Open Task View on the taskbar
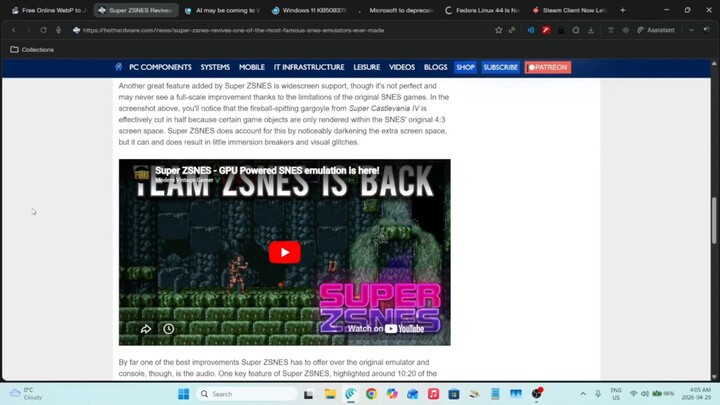This screenshot has width=720, height=405. tap(309, 394)
